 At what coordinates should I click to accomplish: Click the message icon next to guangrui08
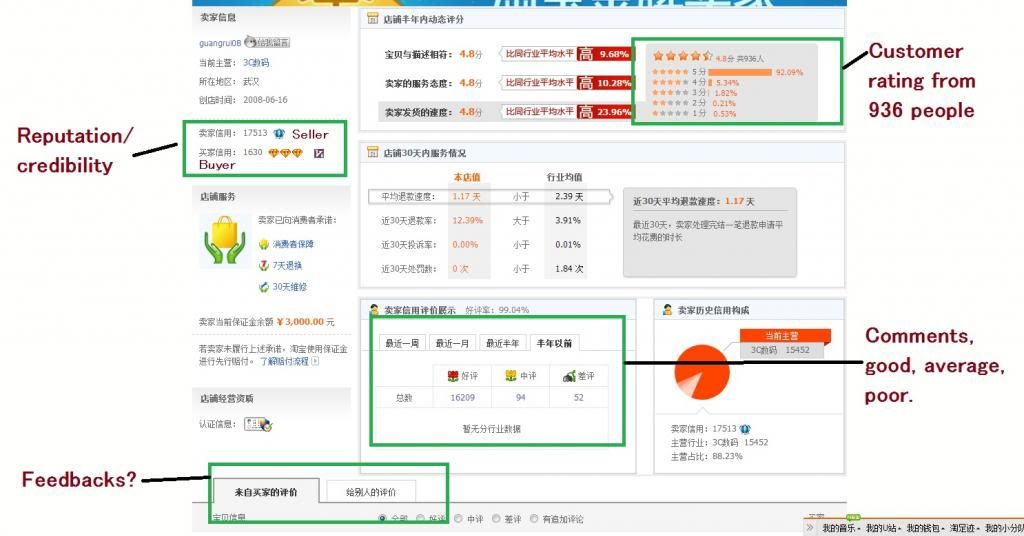click(x=266, y=42)
